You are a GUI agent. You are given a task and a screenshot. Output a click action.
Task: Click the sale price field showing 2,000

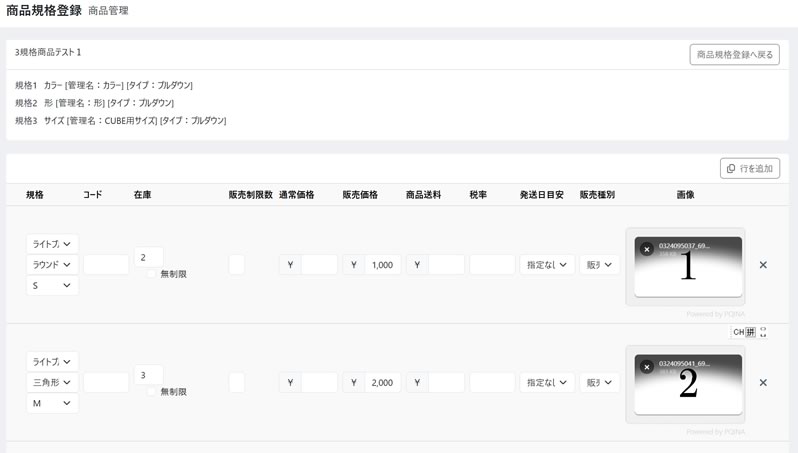pos(382,382)
